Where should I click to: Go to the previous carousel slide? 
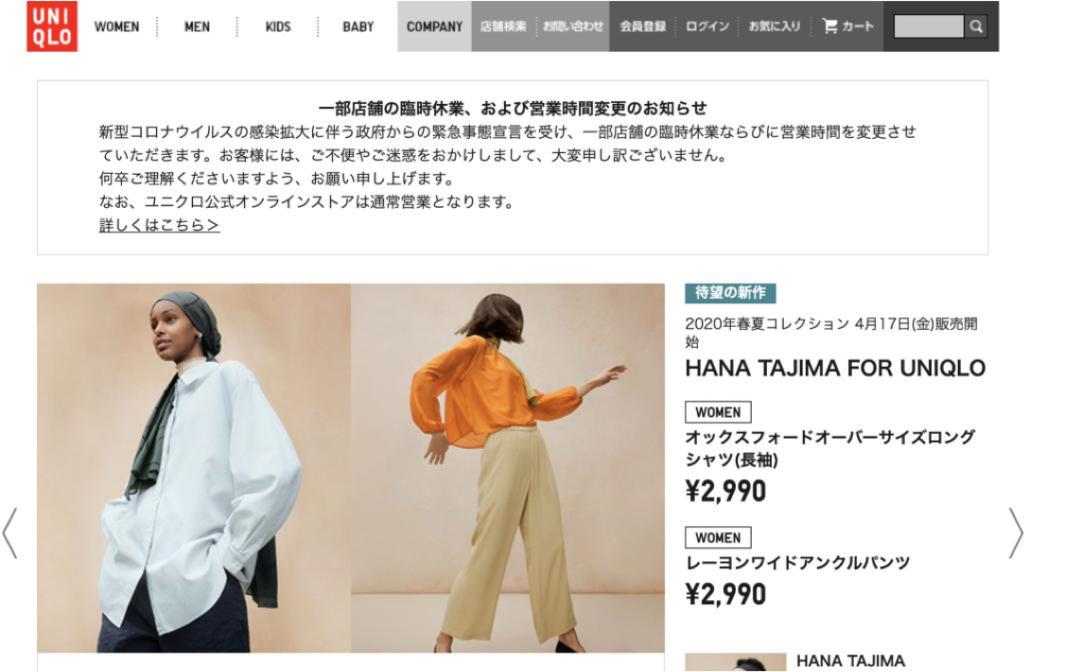click(10, 533)
